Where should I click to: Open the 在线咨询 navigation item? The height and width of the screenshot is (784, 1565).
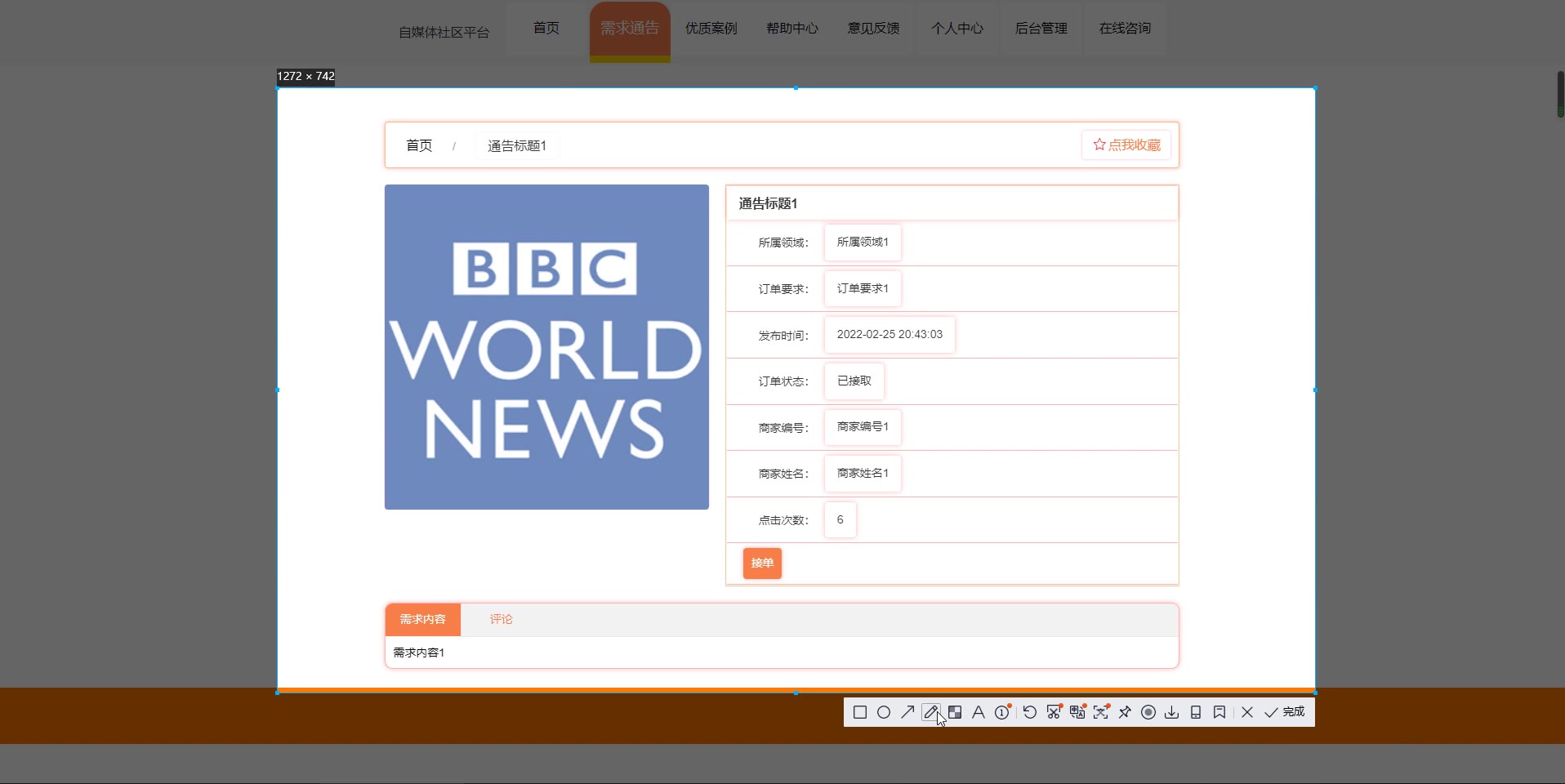1125,28
